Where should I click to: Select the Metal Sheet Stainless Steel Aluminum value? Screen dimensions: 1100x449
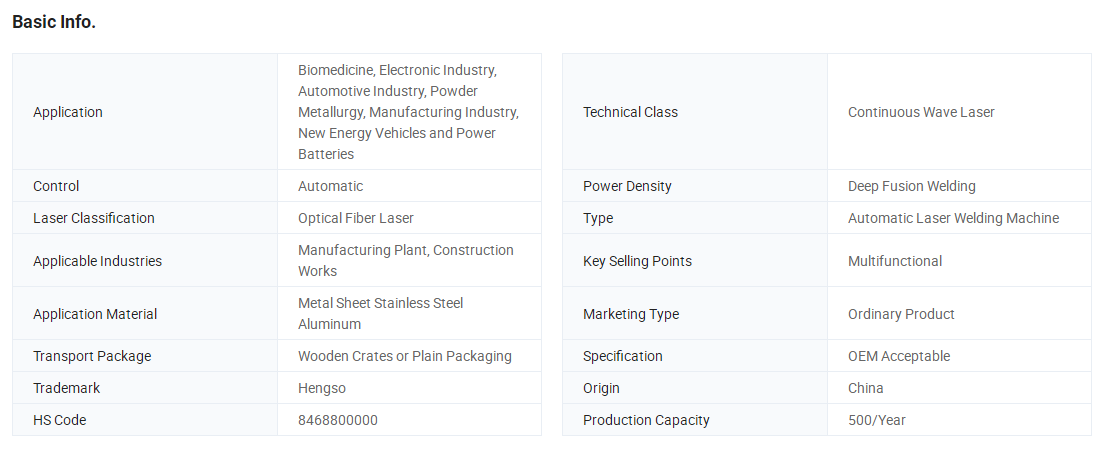(x=380, y=314)
